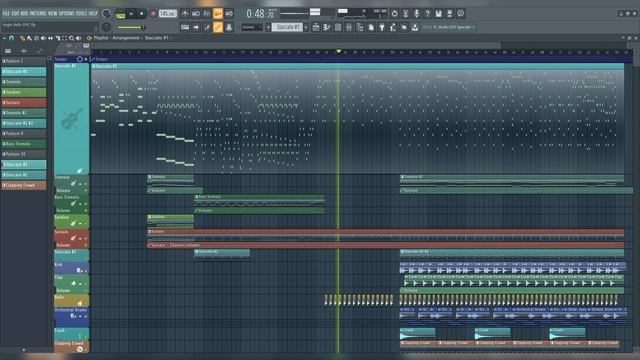Screen dimensions: 640x360
Task: Open the PATTERNS menu
Action: [39, 13]
